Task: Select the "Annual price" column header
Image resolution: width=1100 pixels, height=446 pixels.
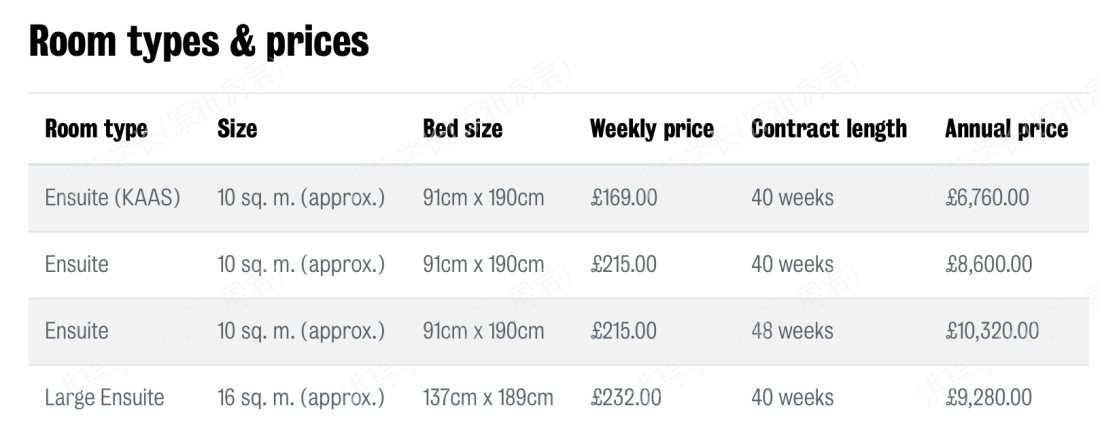Action: coord(1005,129)
